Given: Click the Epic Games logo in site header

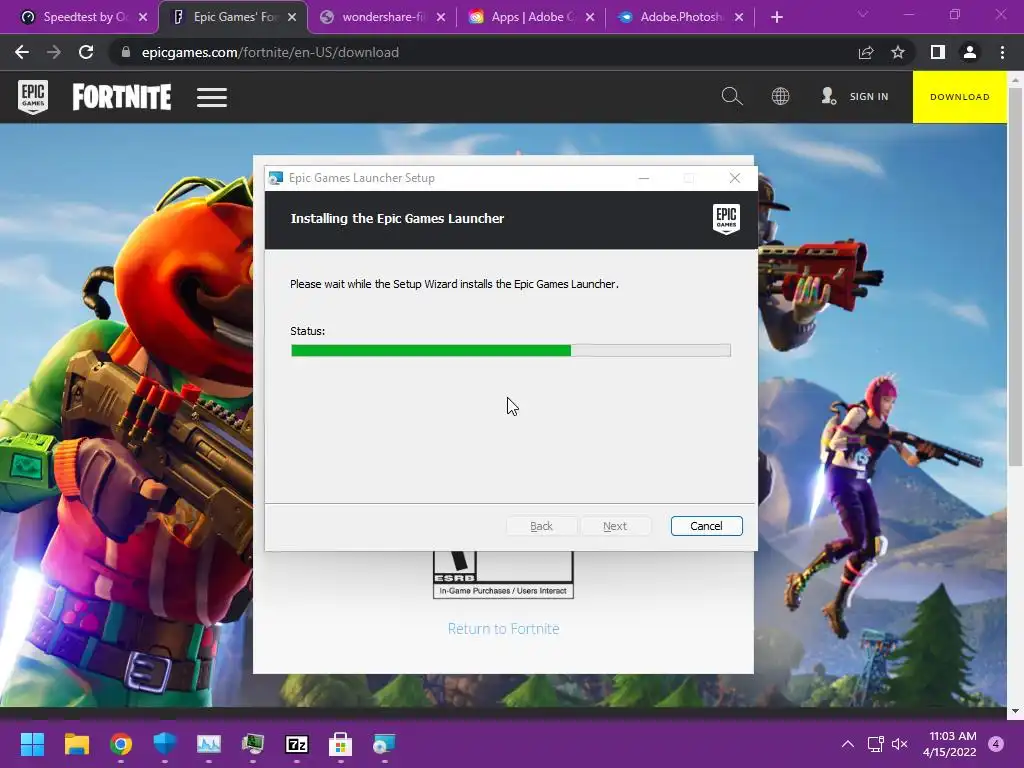Looking at the screenshot, I should click(x=33, y=97).
